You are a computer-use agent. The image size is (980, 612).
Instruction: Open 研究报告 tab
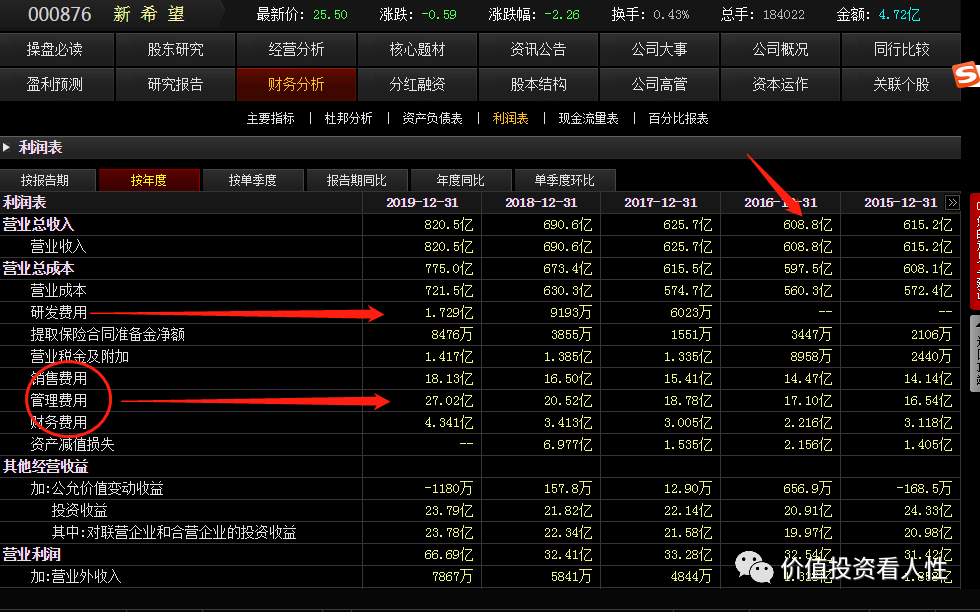click(x=176, y=84)
